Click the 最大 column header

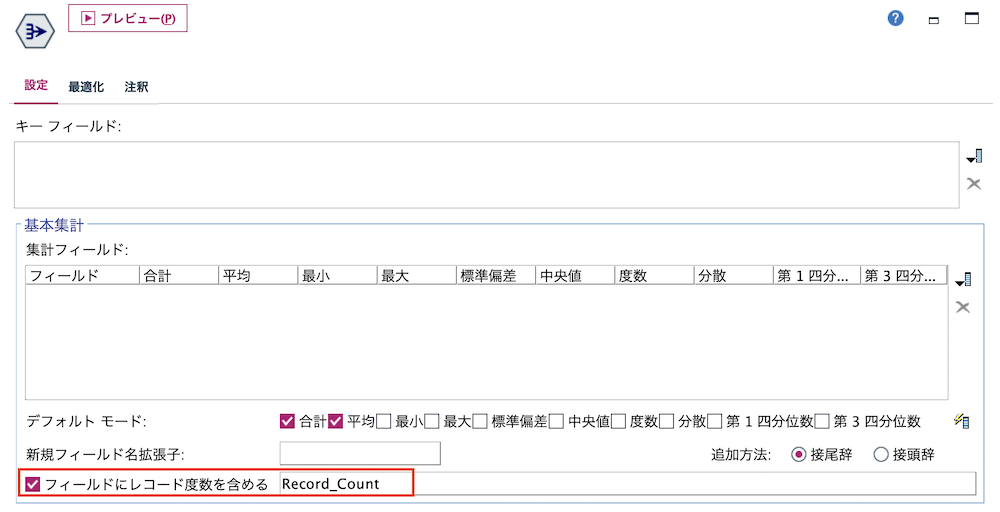[x=416, y=275]
